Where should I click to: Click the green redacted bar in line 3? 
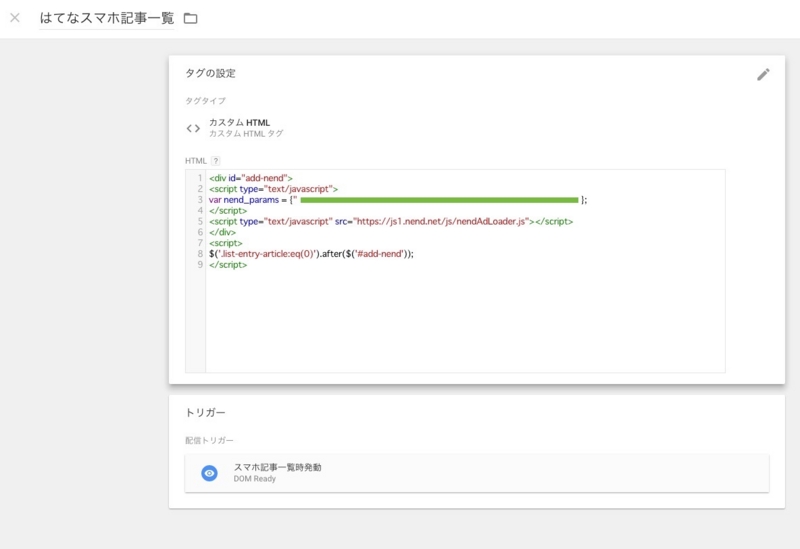tap(439, 200)
